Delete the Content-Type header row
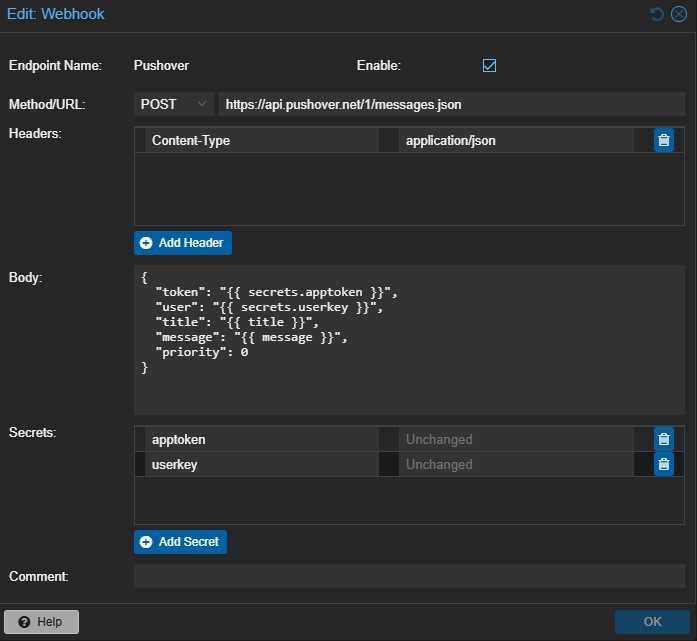 coord(664,140)
